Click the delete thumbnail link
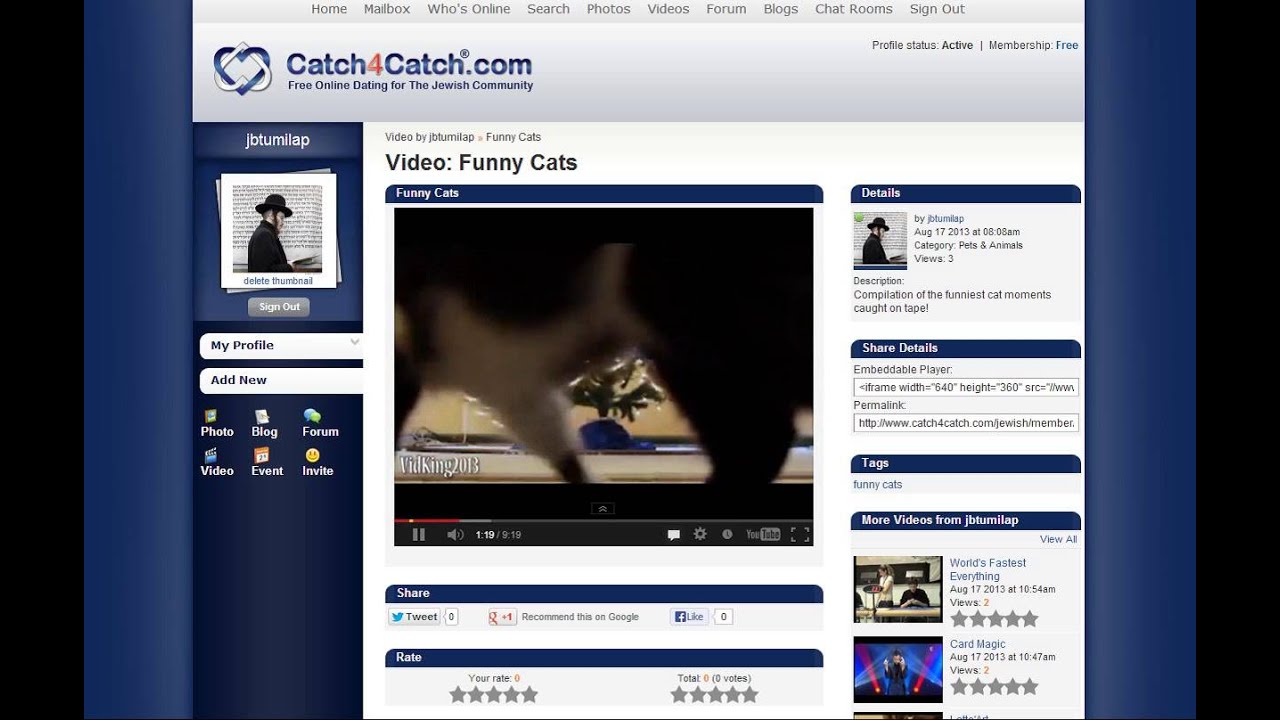1280x720 pixels. (278, 281)
